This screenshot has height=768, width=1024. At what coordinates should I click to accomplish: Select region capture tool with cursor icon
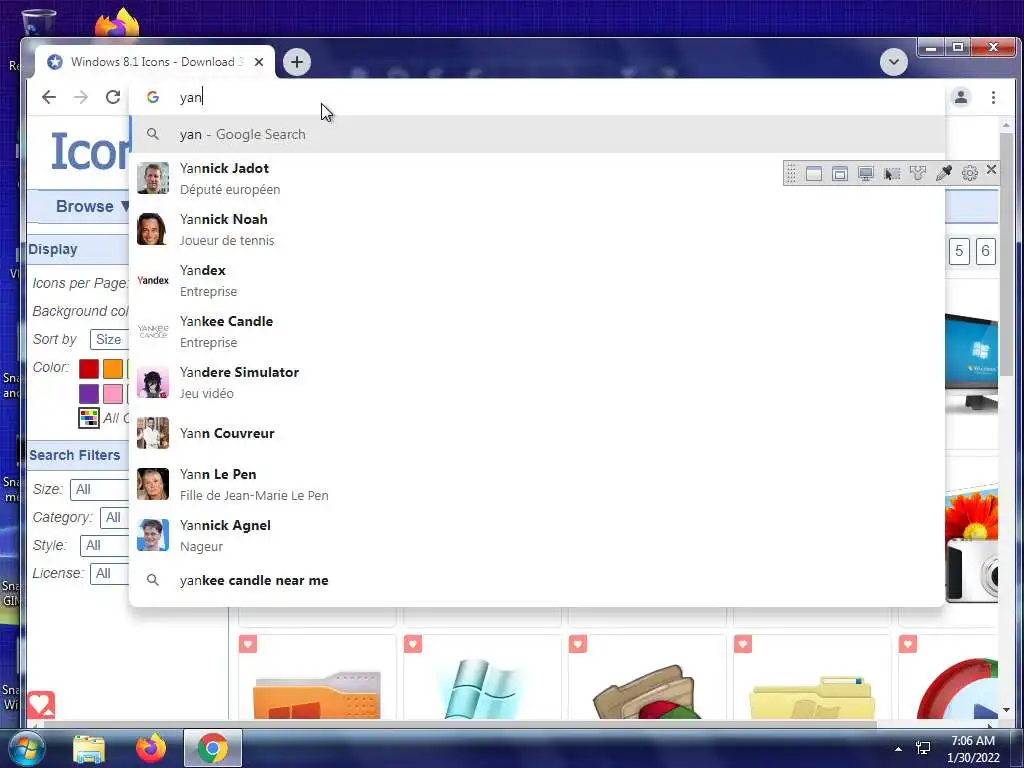click(891, 173)
